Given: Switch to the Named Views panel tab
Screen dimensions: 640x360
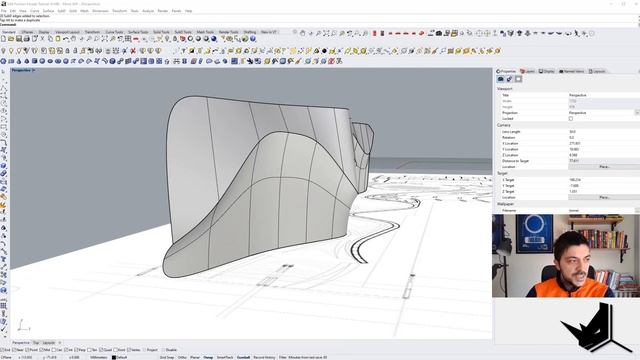Looking at the screenshot, I should (x=572, y=71).
